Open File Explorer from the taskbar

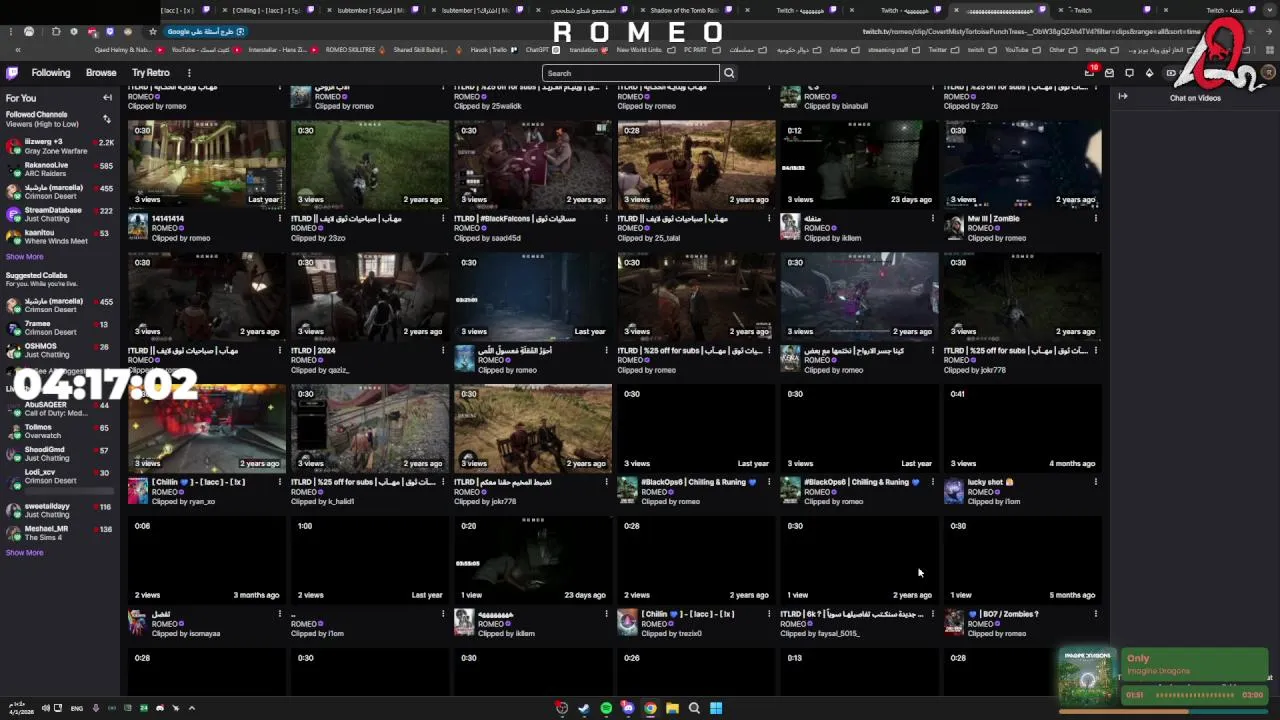click(672, 708)
